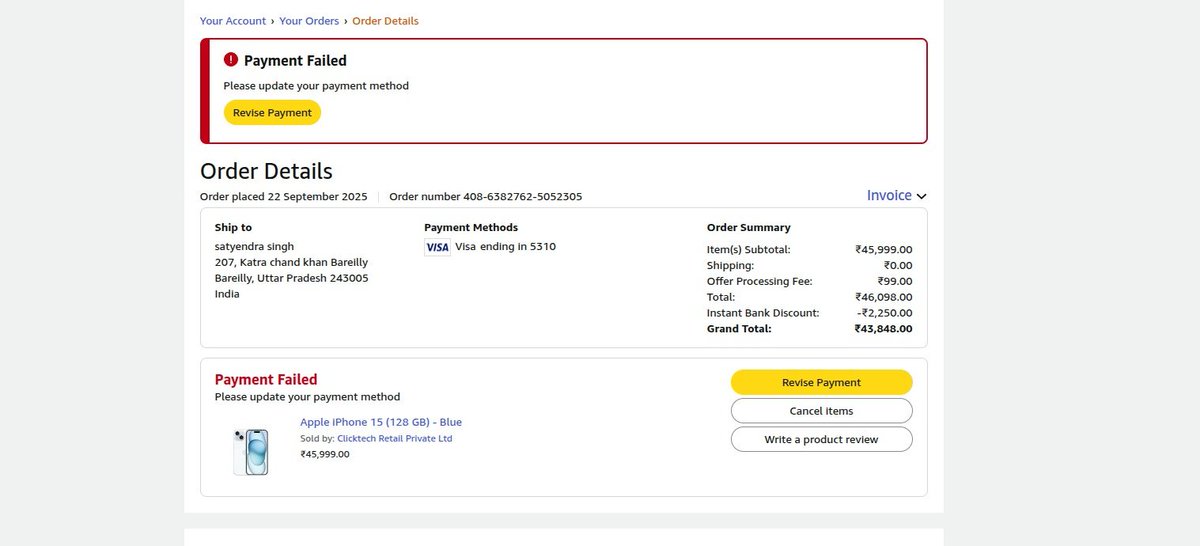Click the red Payment Failed alert icon
The width and height of the screenshot is (1200, 546).
231,60
